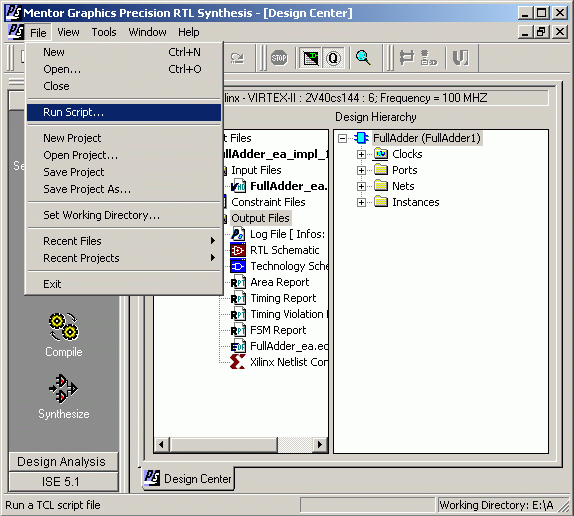Select the FullAdder chip icon in hierarchy
The width and height of the screenshot is (574, 516).
pos(361,138)
